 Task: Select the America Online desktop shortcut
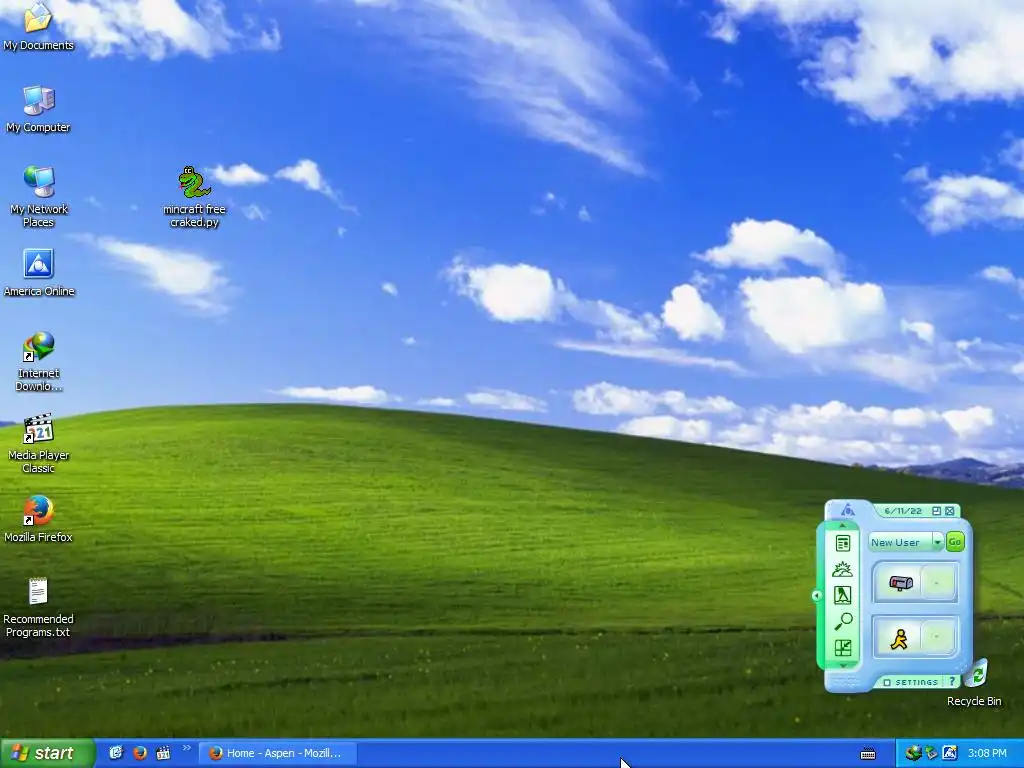pyautogui.click(x=39, y=273)
